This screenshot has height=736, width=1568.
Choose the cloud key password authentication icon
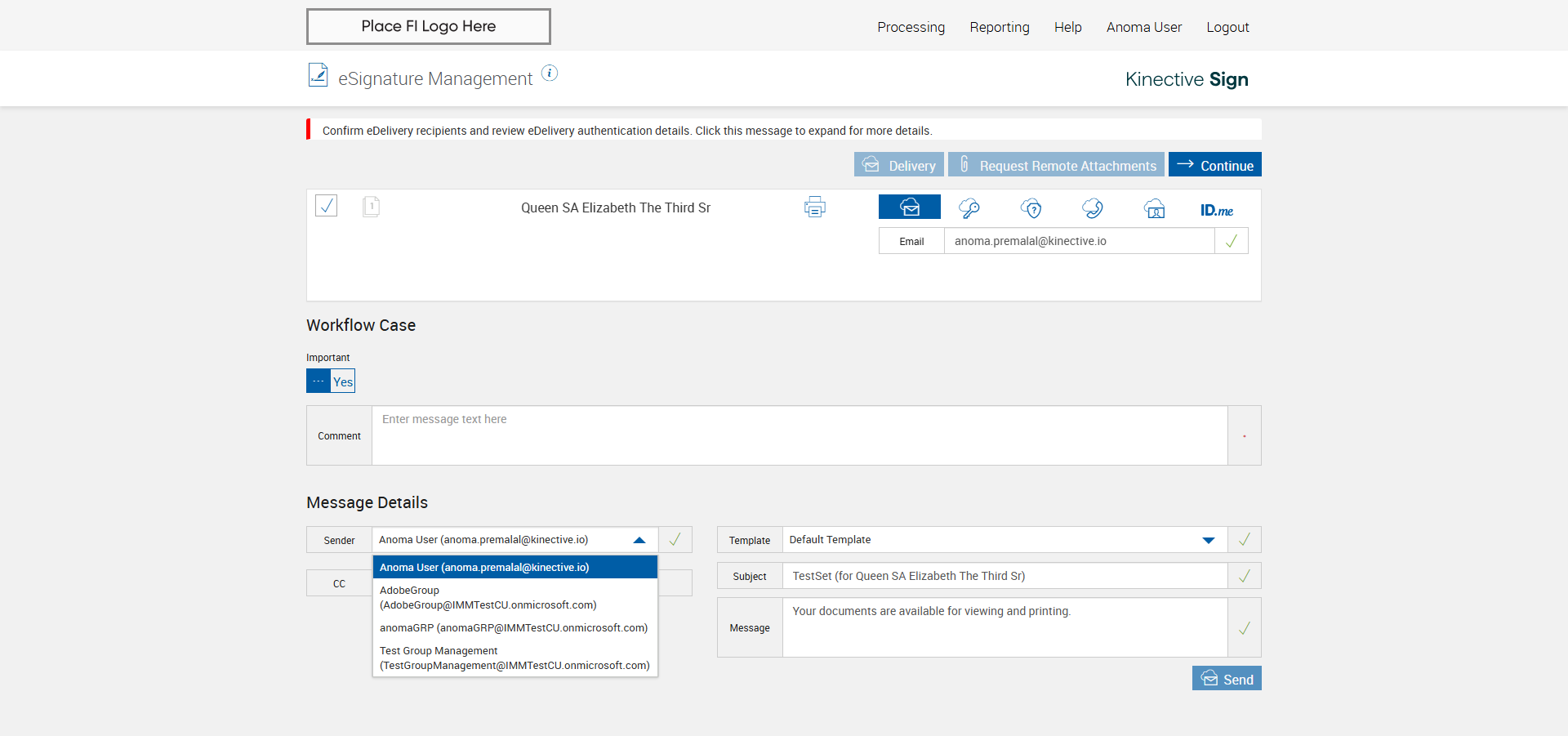(x=969, y=208)
